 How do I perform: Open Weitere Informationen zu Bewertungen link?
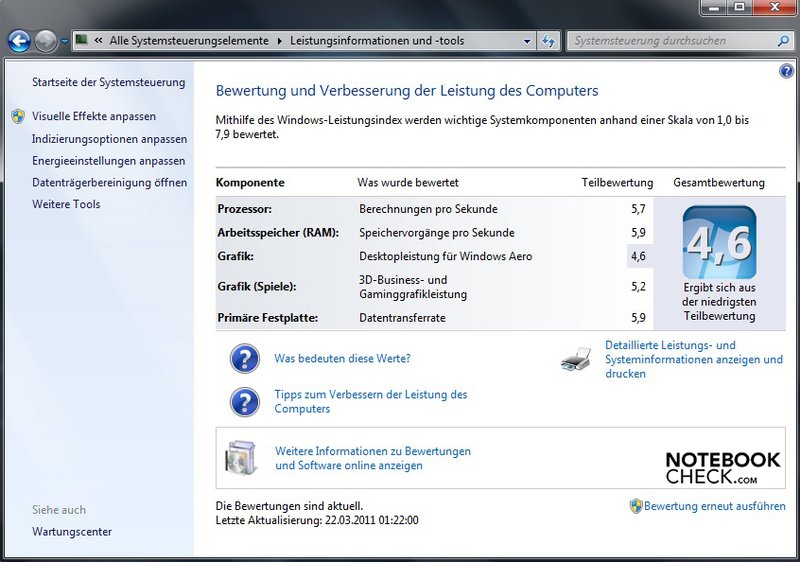[x=373, y=458]
